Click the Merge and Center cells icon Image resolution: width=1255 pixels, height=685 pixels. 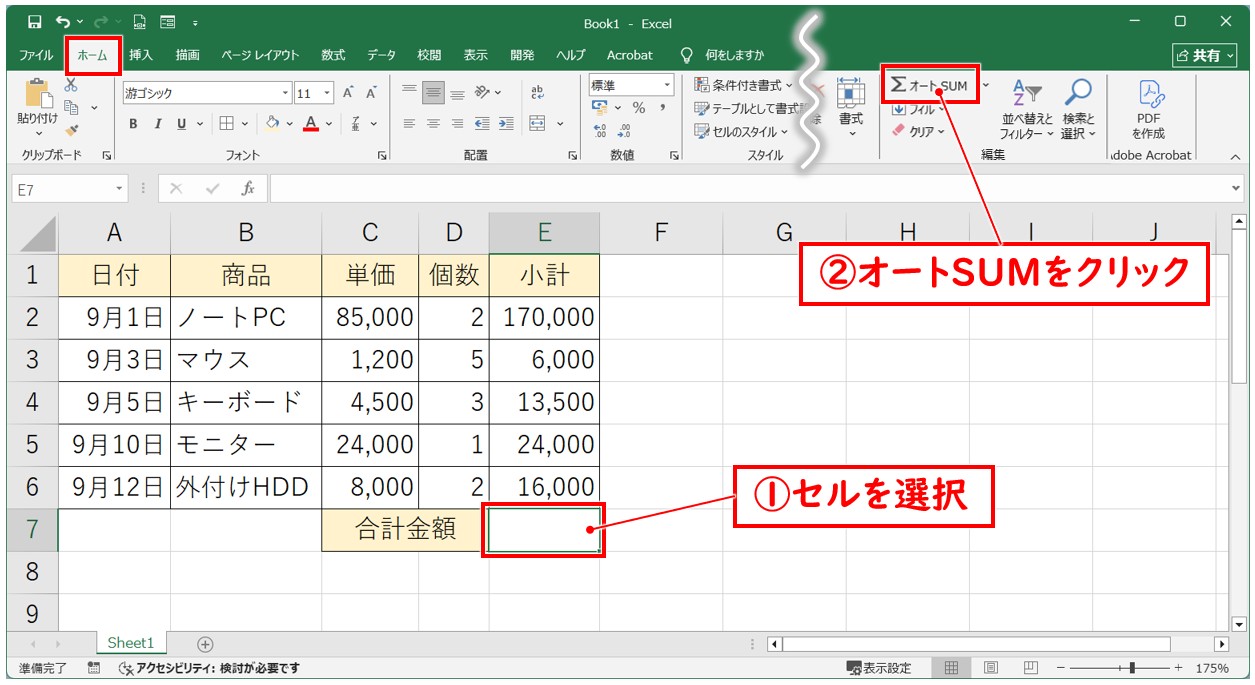(x=538, y=124)
